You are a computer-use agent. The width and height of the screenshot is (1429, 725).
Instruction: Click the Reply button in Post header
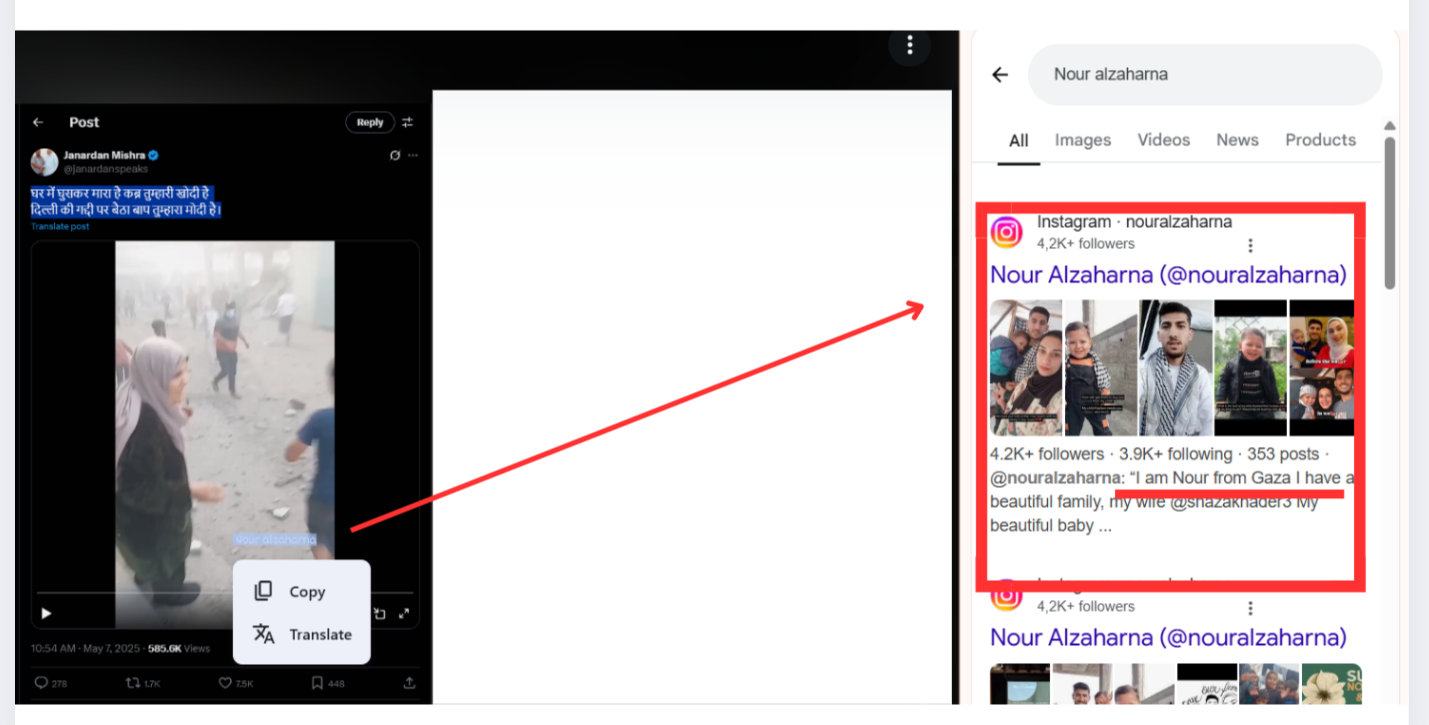(x=370, y=122)
